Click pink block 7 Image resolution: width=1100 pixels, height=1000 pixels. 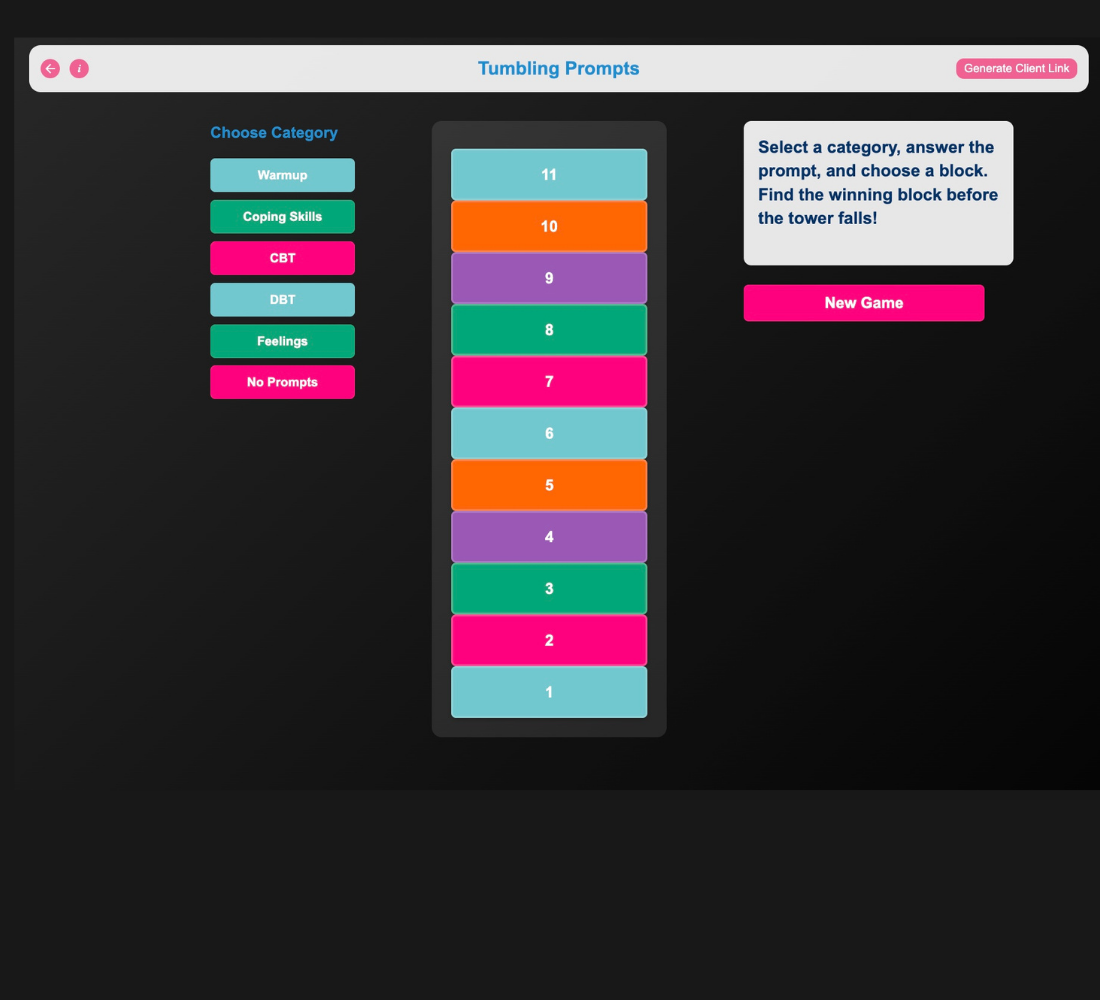549,382
